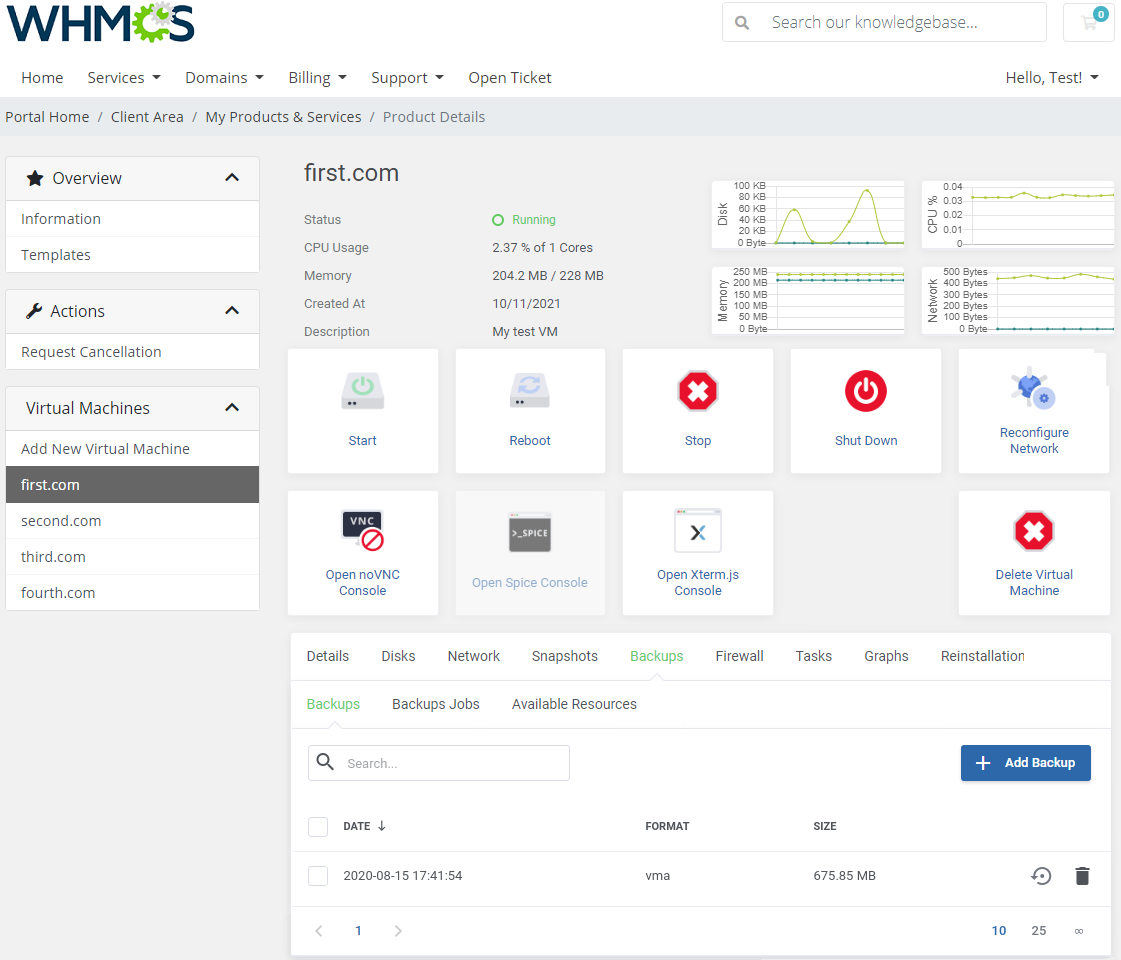
Task: Select fourth.com virtual machine
Action: 132,593
